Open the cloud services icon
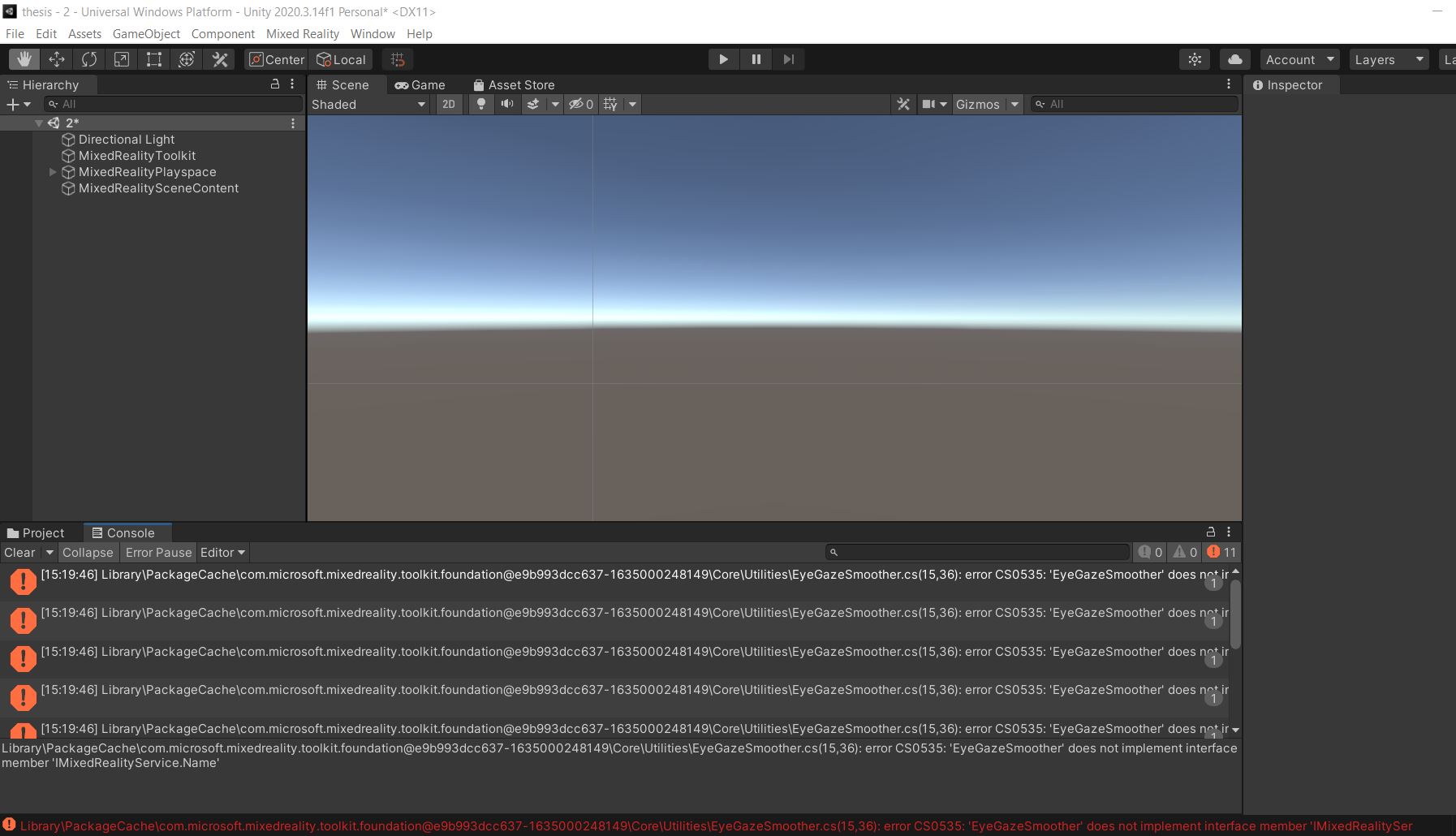 coord(1234,59)
